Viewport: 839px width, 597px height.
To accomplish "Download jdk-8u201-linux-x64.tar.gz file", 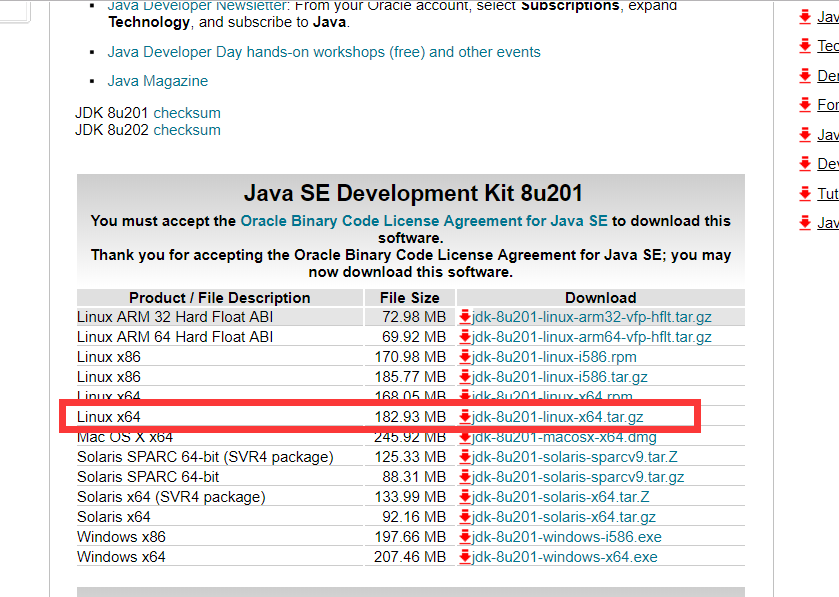I will (x=558, y=417).
